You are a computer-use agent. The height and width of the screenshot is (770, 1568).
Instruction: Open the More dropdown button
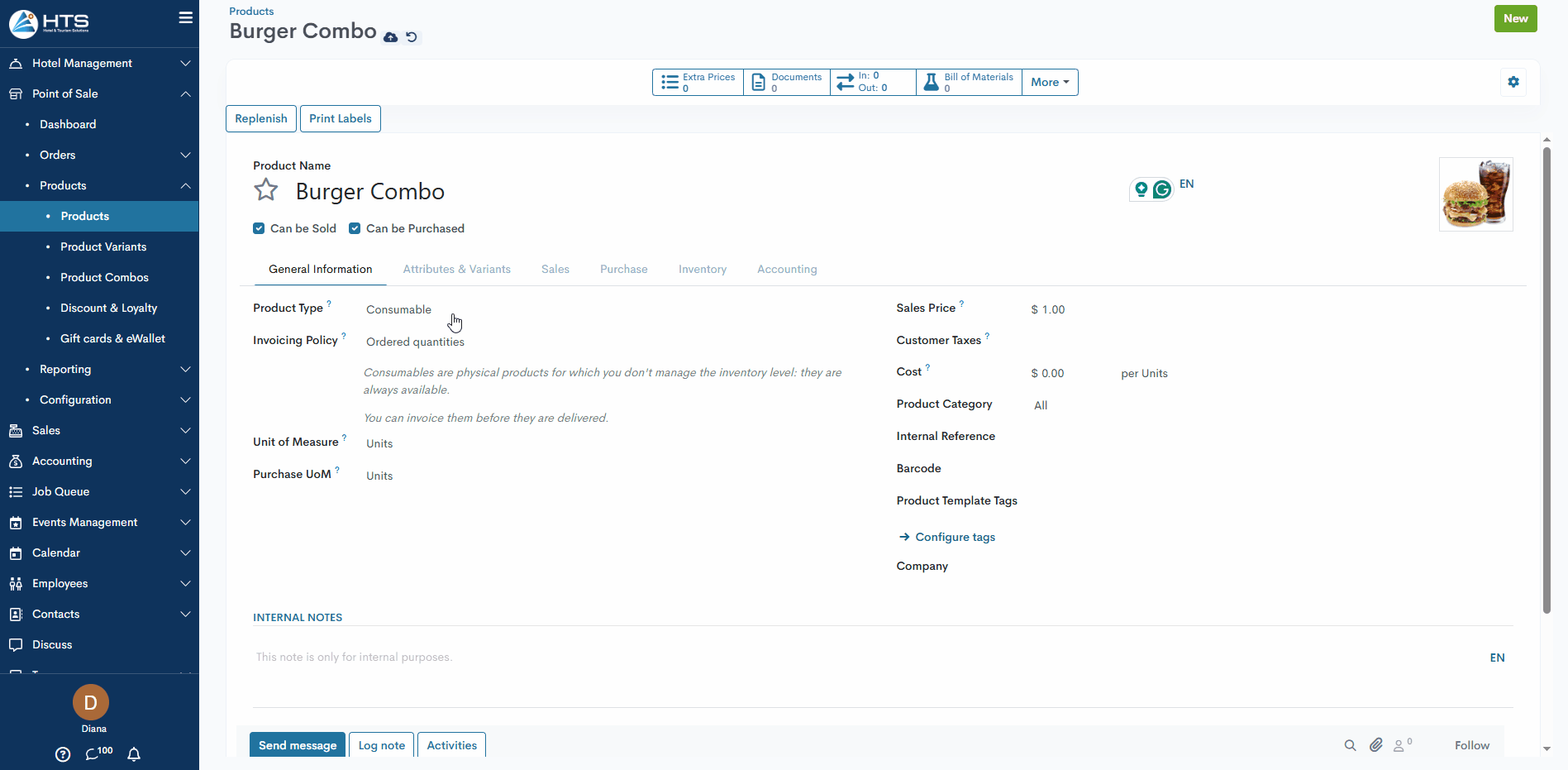[x=1049, y=82]
